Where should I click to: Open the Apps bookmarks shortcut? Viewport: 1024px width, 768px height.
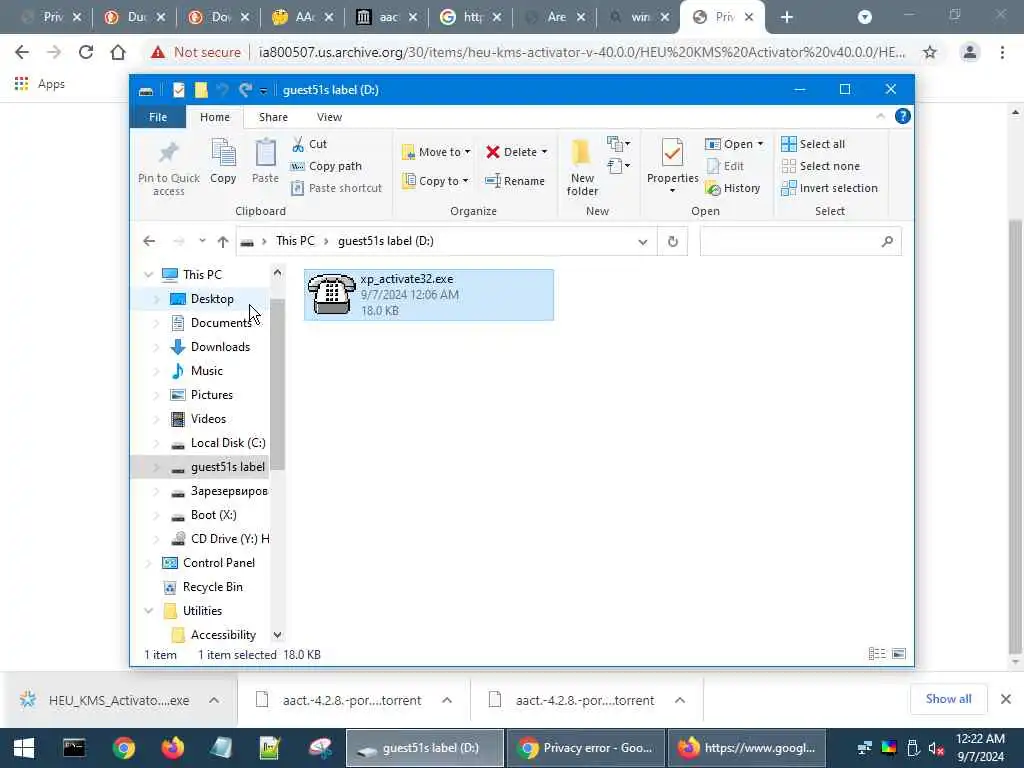[x=40, y=84]
